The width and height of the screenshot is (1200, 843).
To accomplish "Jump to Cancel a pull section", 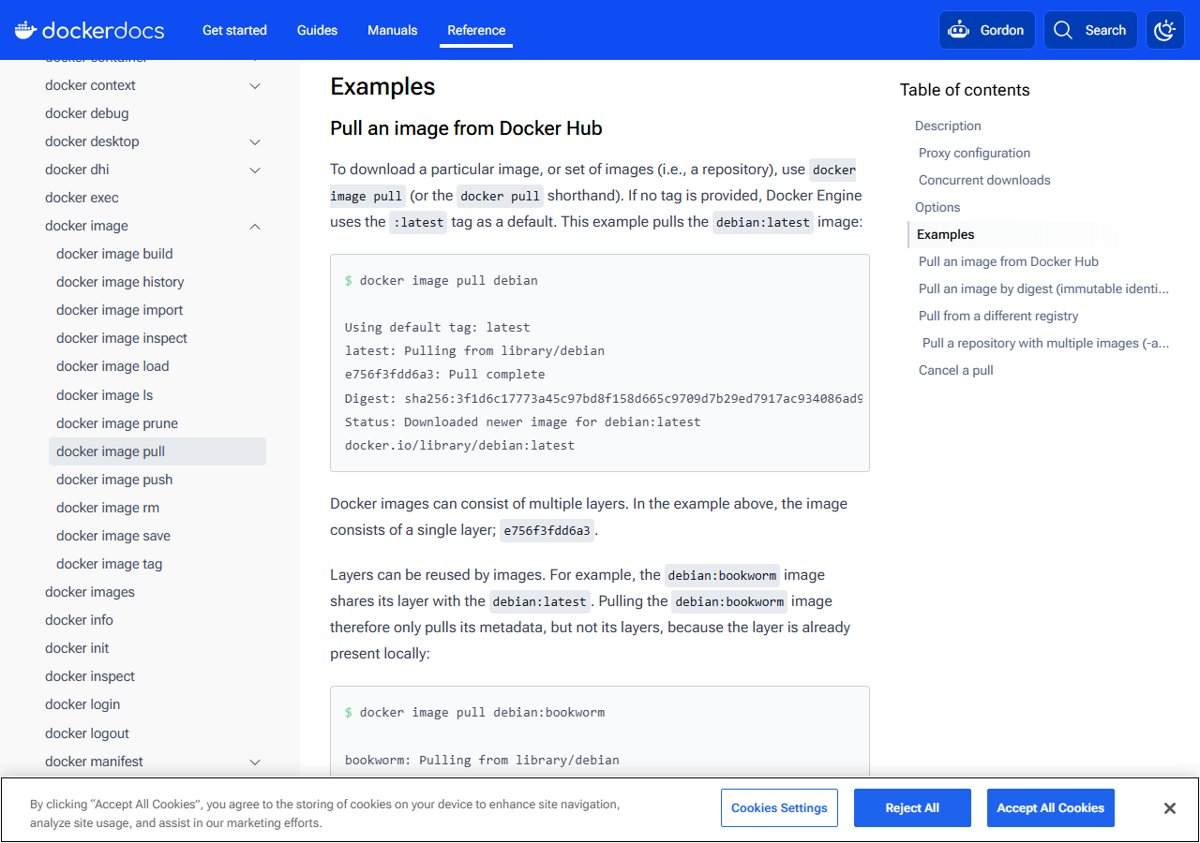I will click(x=956, y=370).
